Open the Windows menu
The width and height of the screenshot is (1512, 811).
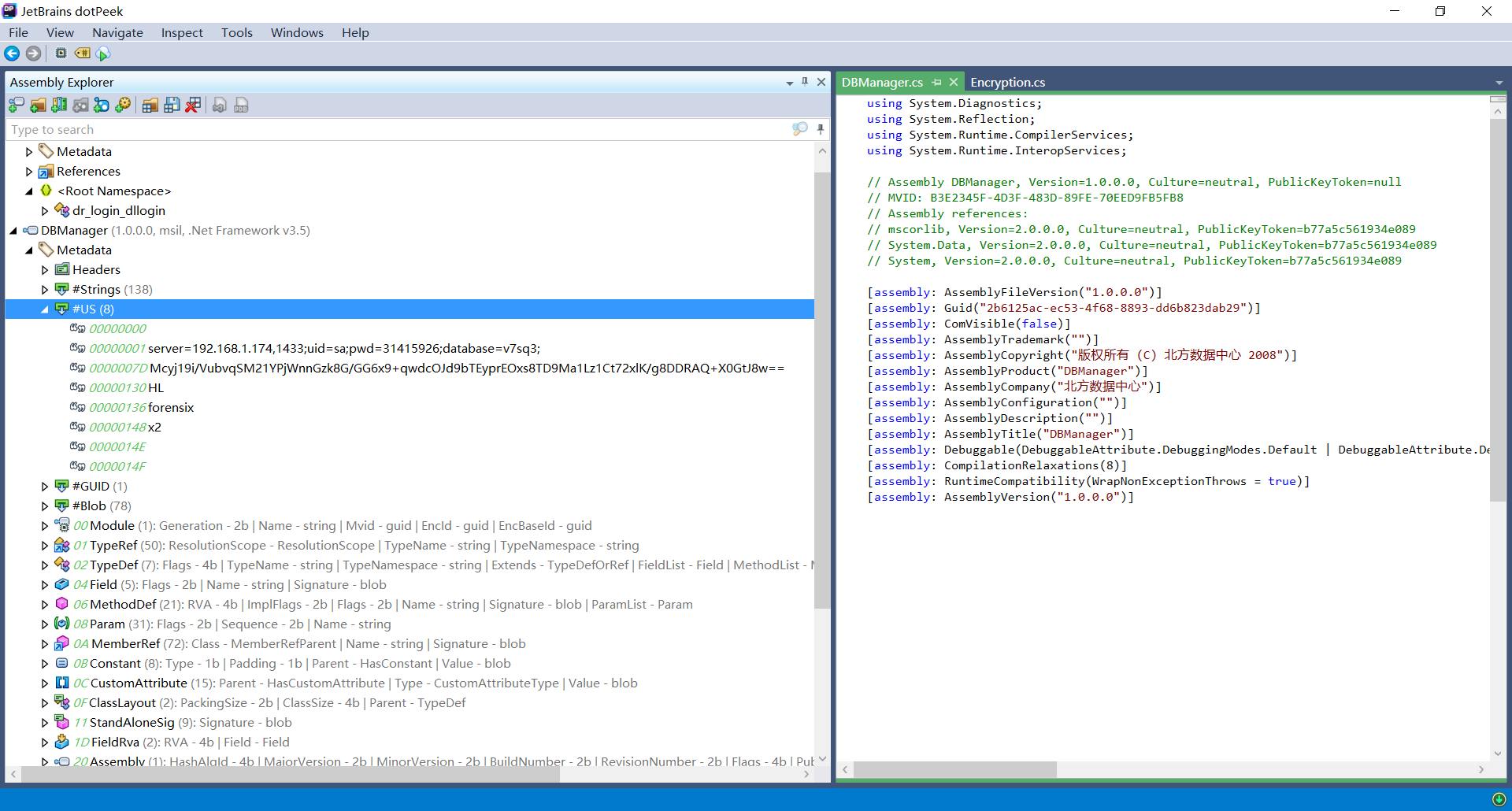pos(297,32)
